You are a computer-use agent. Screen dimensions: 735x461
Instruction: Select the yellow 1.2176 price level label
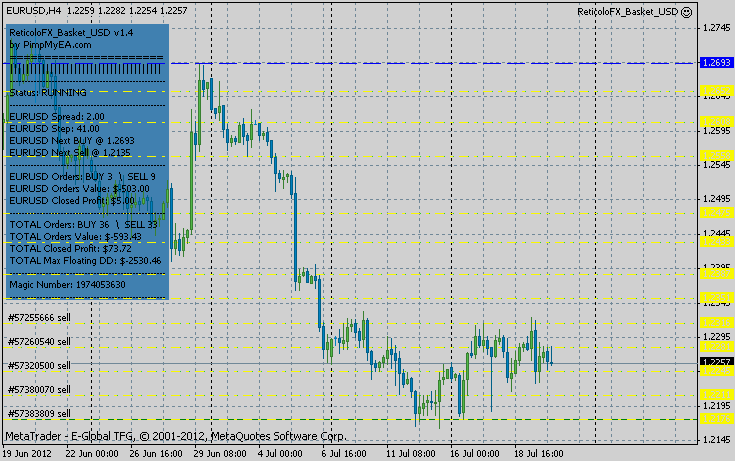click(716, 418)
